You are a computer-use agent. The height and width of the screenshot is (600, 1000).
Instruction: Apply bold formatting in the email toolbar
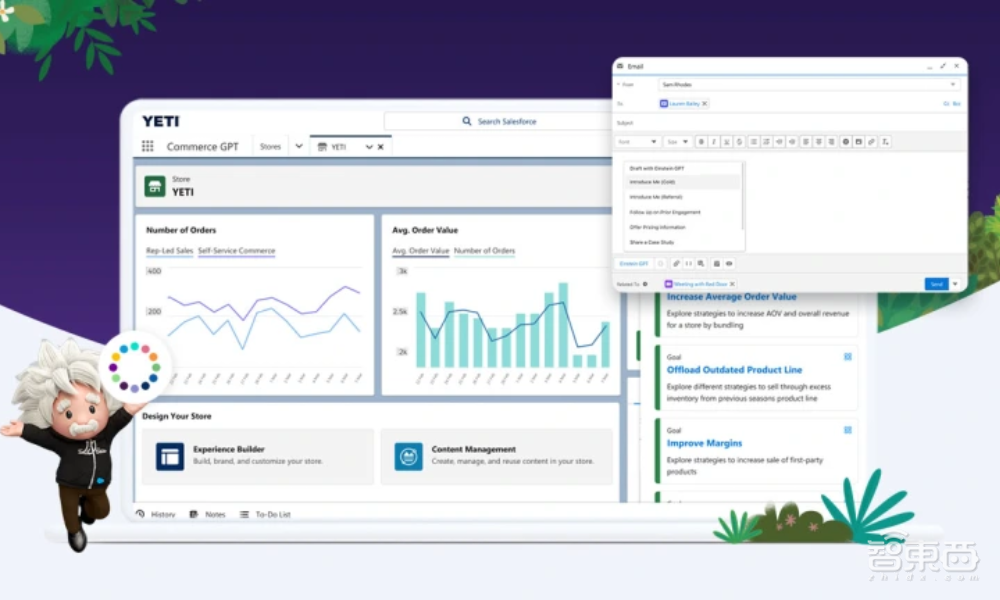tap(701, 141)
